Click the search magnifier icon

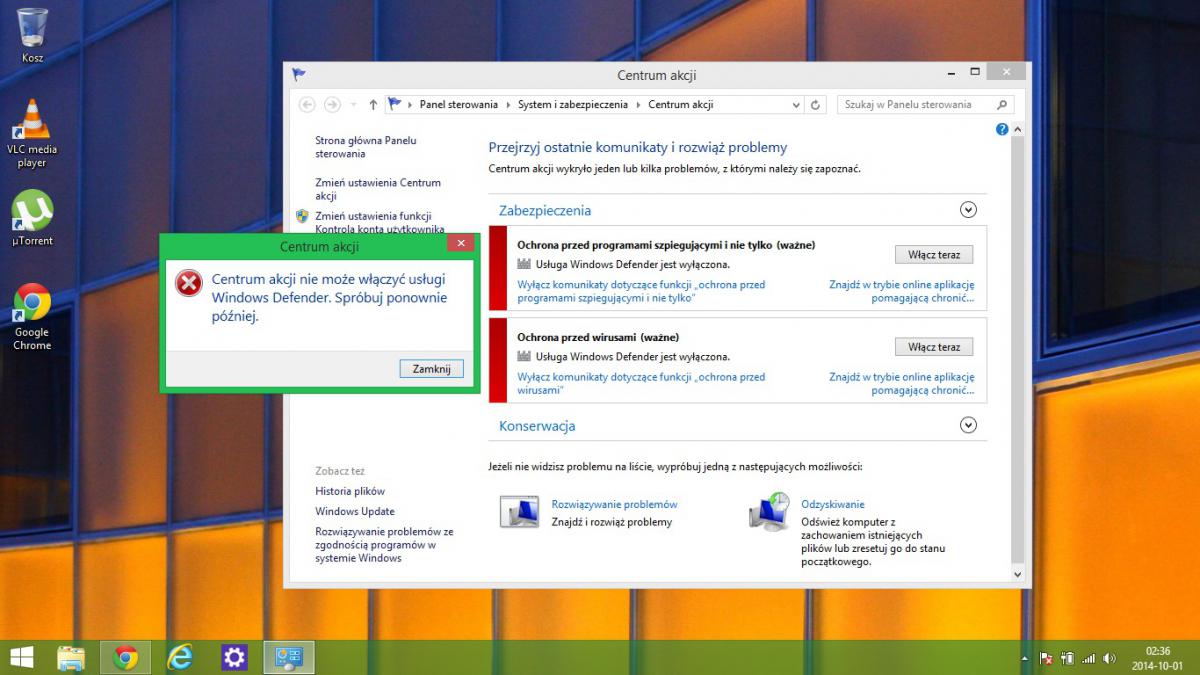tap(1002, 104)
